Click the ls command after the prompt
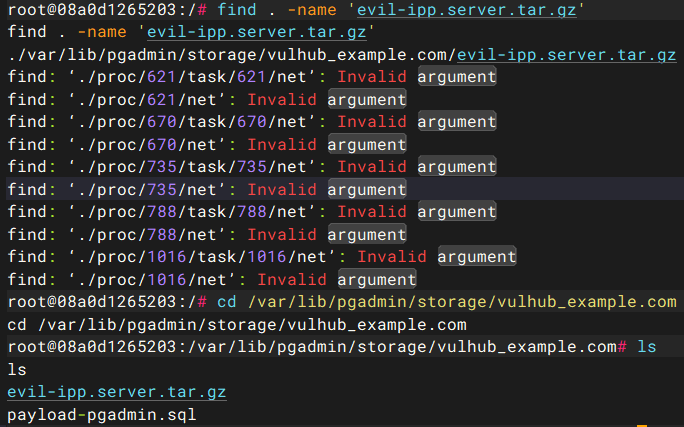684x427 pixels. click(x=647, y=347)
